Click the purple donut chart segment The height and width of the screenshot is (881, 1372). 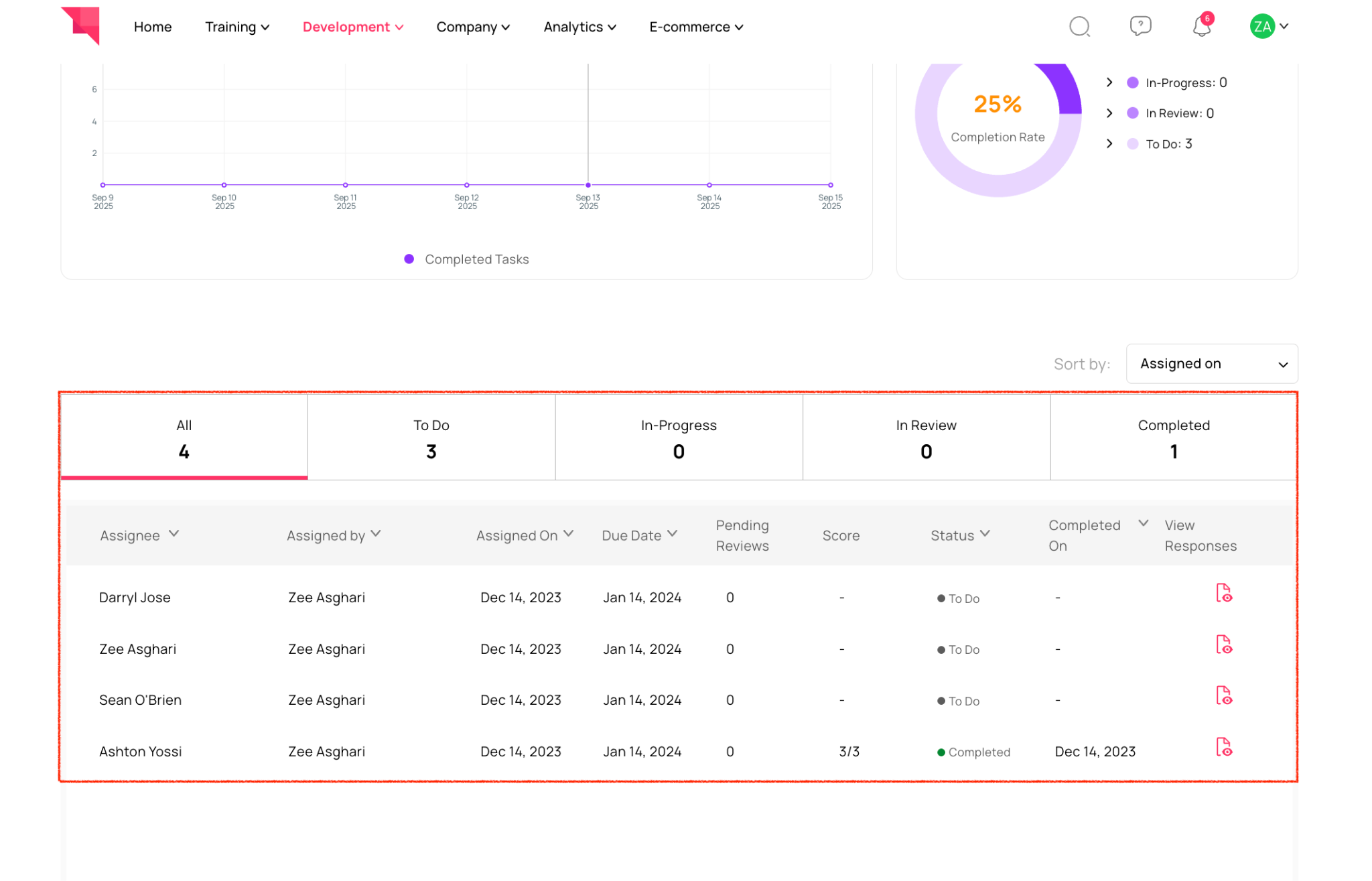point(1067,90)
